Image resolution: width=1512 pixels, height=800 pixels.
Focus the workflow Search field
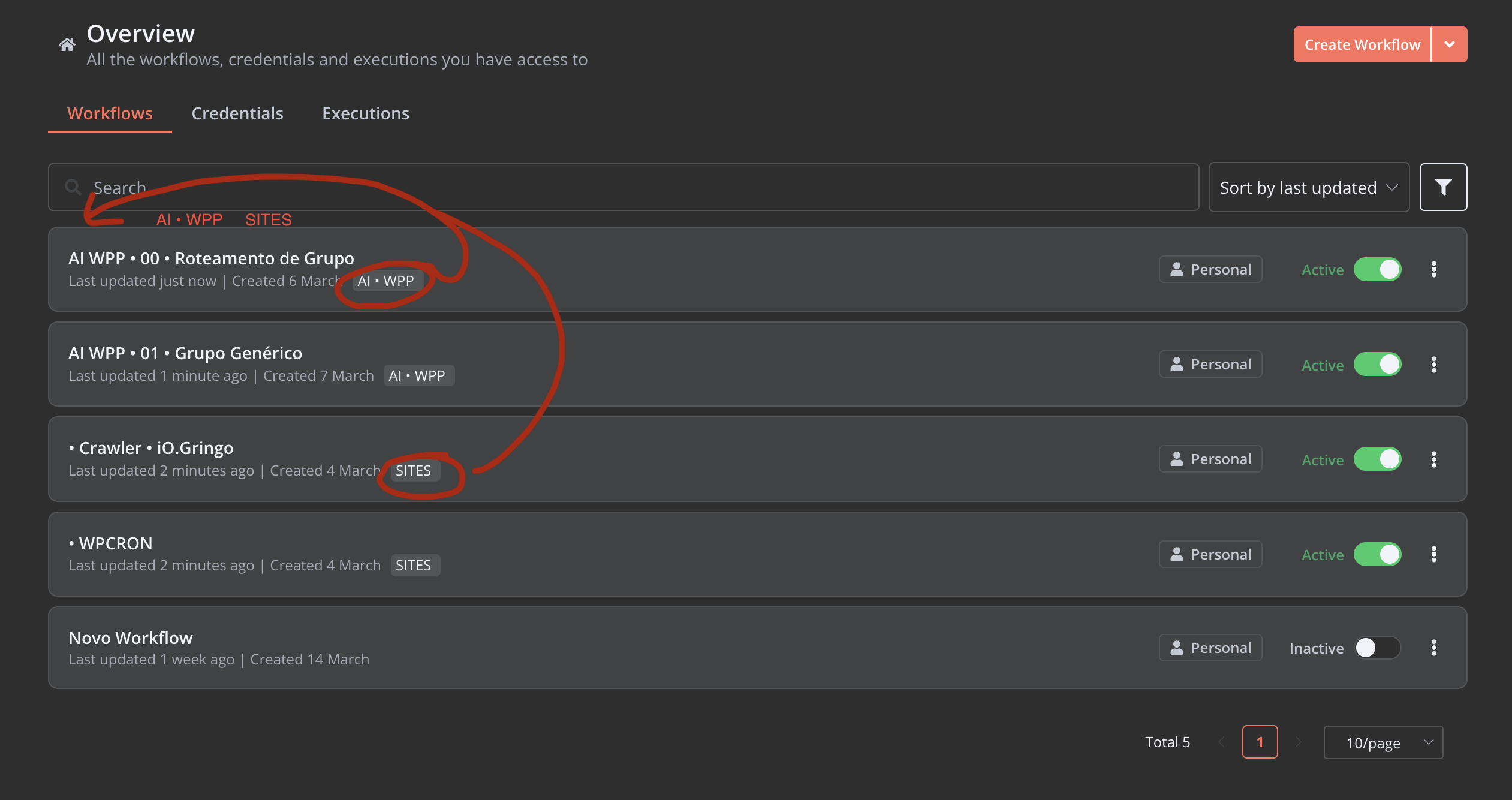pos(624,187)
